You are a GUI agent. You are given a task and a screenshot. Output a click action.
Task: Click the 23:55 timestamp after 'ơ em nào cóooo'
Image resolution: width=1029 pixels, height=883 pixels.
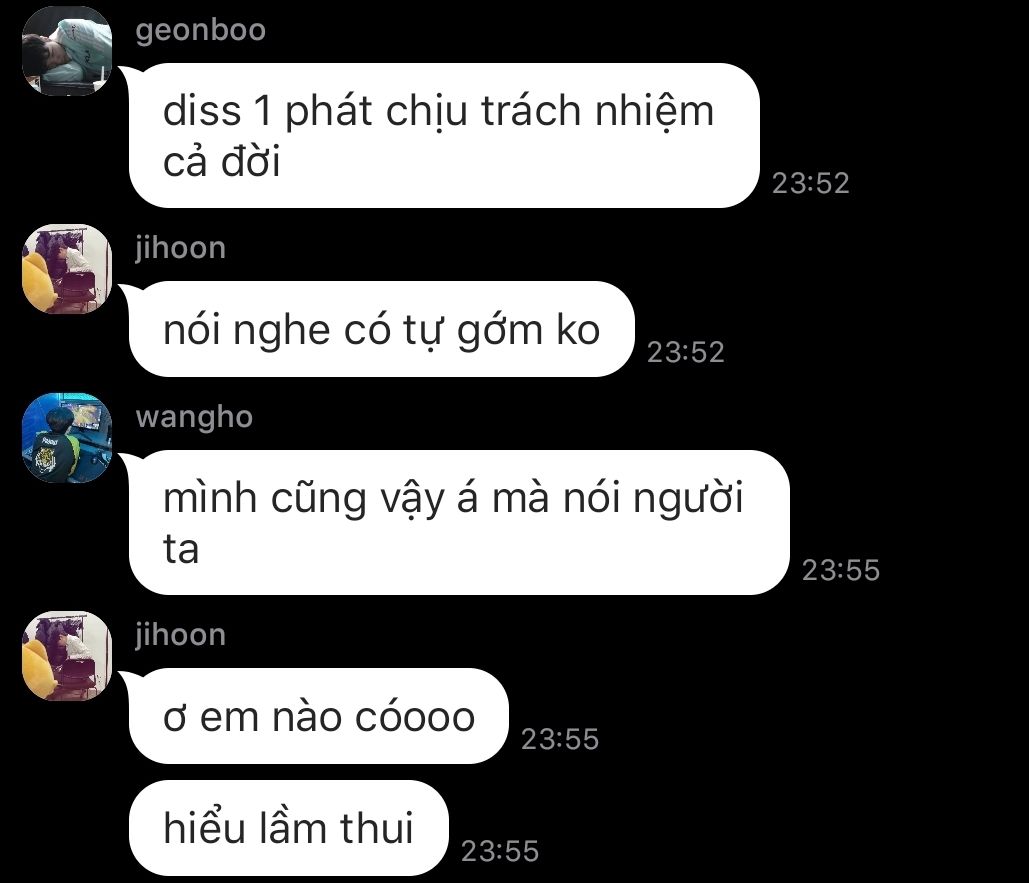tap(560, 739)
